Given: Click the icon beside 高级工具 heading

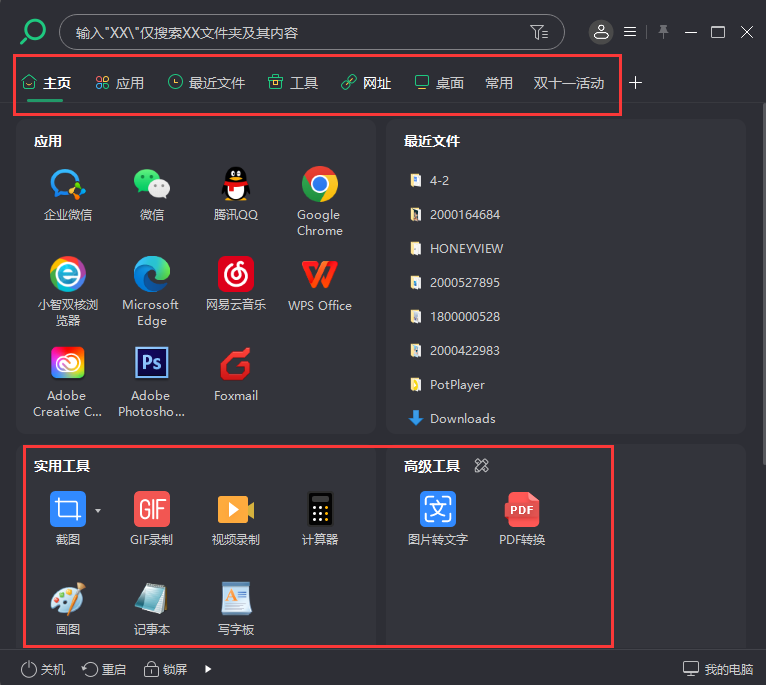Looking at the screenshot, I should [x=482, y=466].
